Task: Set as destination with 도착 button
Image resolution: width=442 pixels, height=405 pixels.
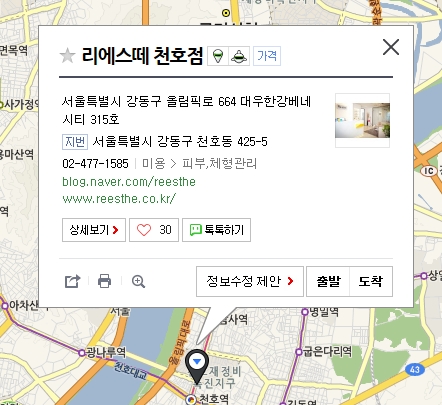Action: click(x=371, y=281)
